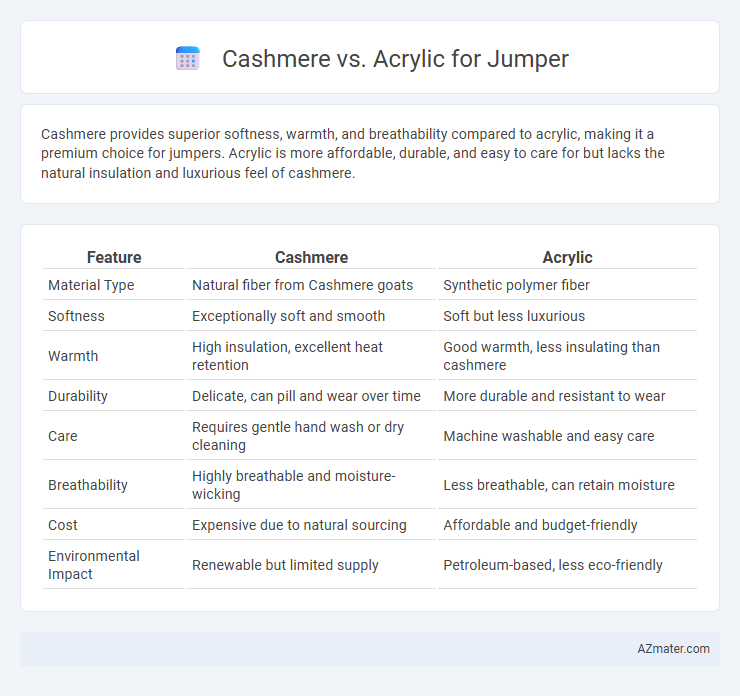This screenshot has height=696, width=740.
Task: Click 'Requires gentle hand wash or dry cleaning'
Action: [298, 436]
